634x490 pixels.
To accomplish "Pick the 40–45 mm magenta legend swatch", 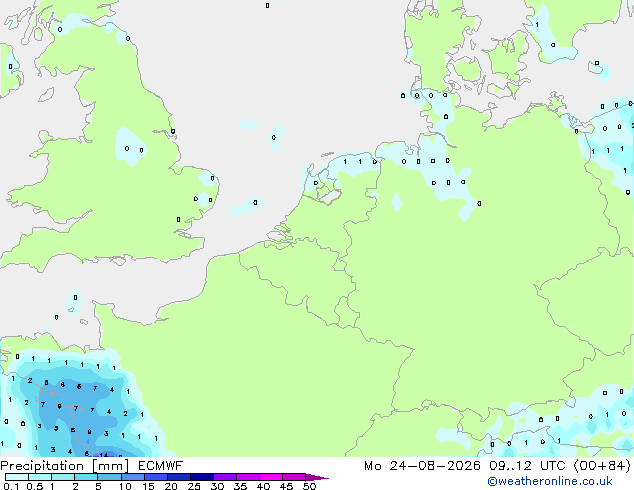I will tap(271, 477).
